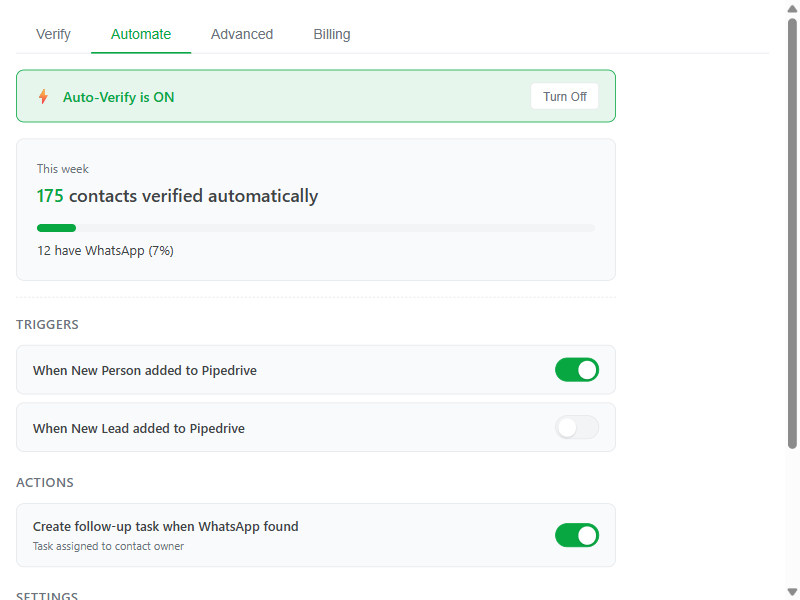Switch to the Verify tab

[53, 34]
